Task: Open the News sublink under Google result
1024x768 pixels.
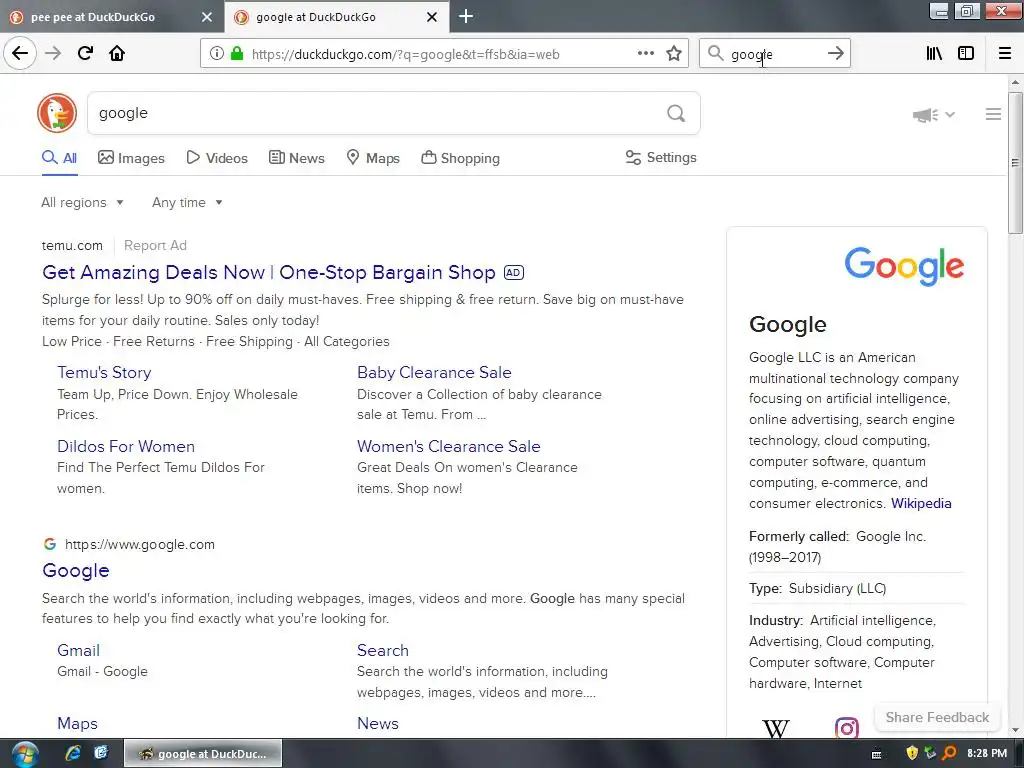Action: [x=377, y=724]
